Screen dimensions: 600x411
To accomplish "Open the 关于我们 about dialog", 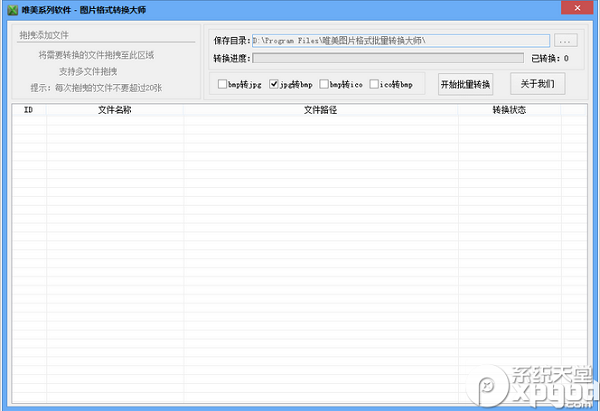I will click(538, 84).
